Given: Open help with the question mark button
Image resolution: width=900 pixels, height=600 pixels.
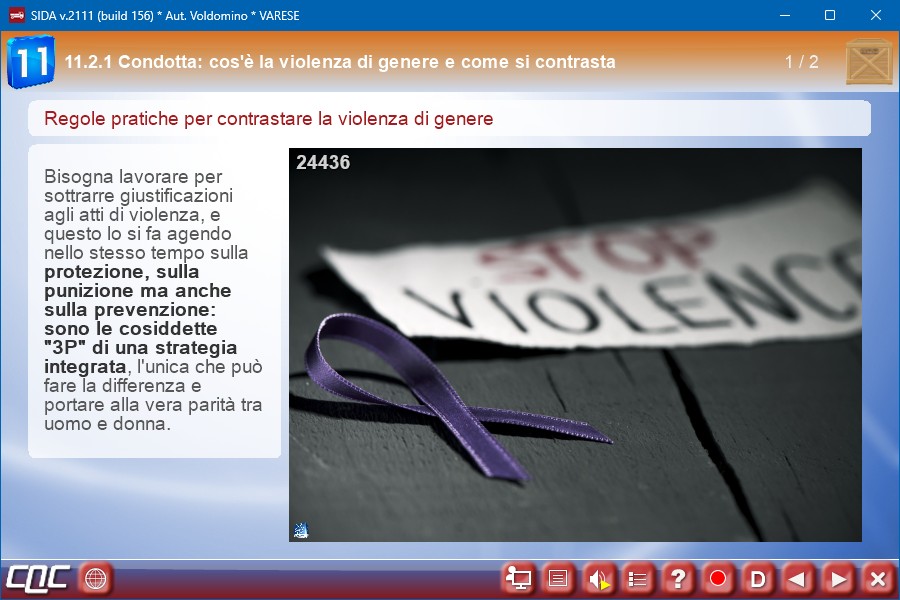Looking at the screenshot, I should click(678, 578).
